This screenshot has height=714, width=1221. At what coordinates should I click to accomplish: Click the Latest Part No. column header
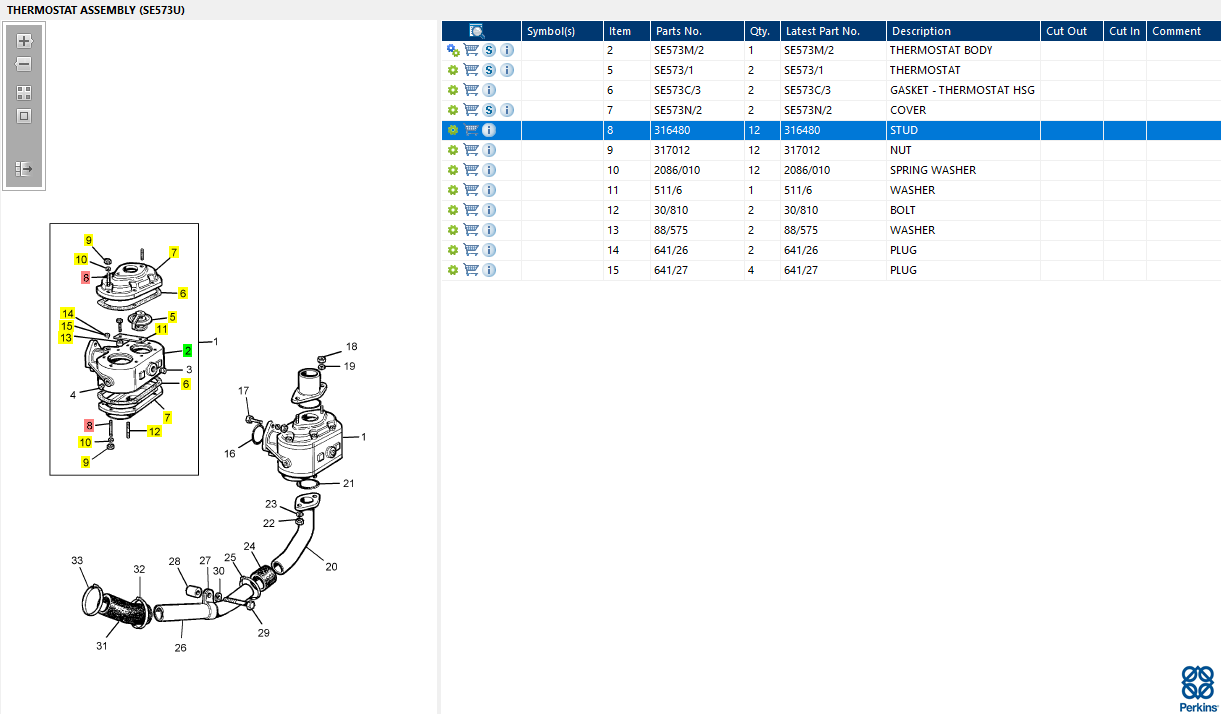click(x=833, y=31)
